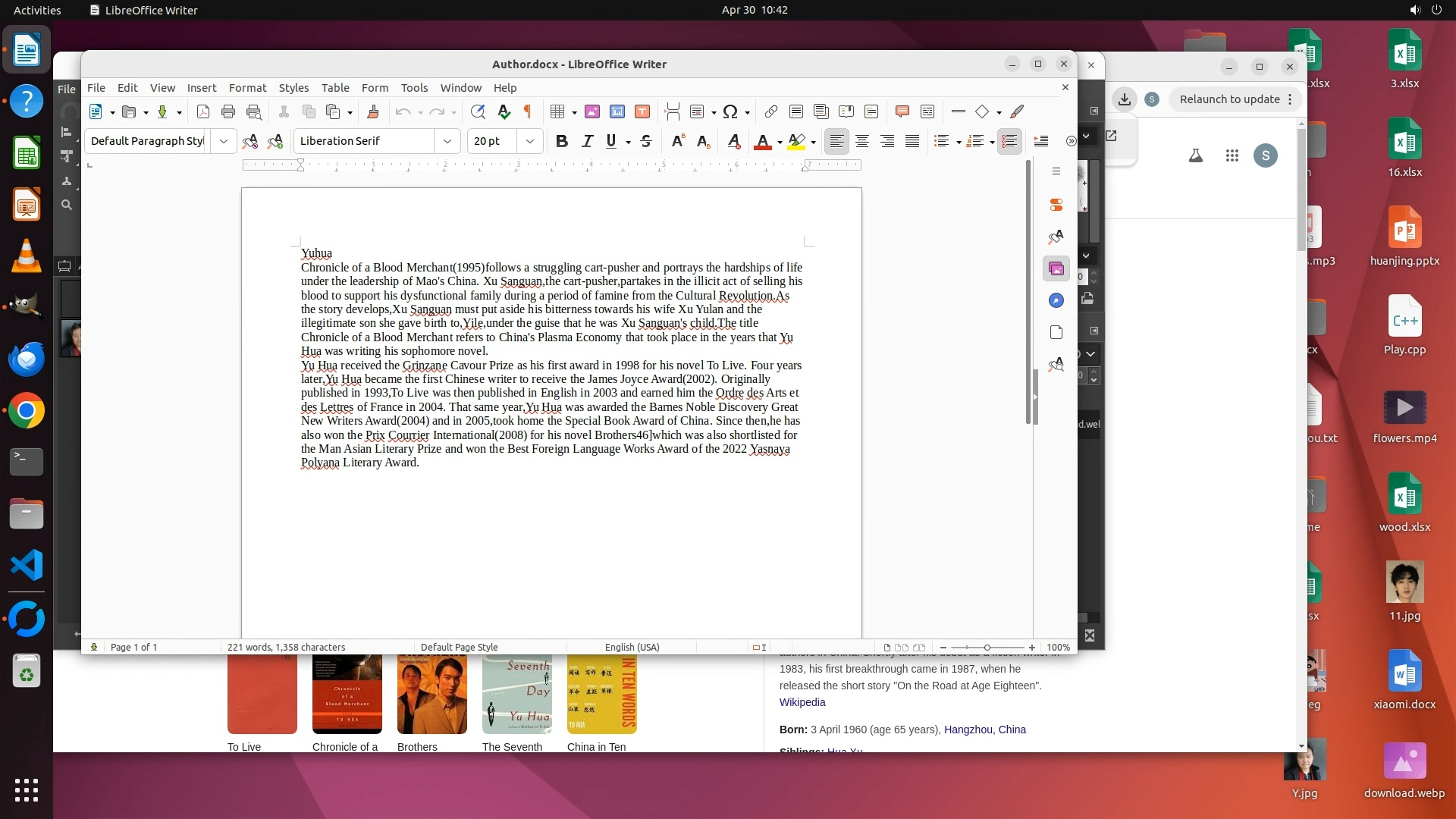Click the Clone Formatting paintbrush icon

(372, 112)
